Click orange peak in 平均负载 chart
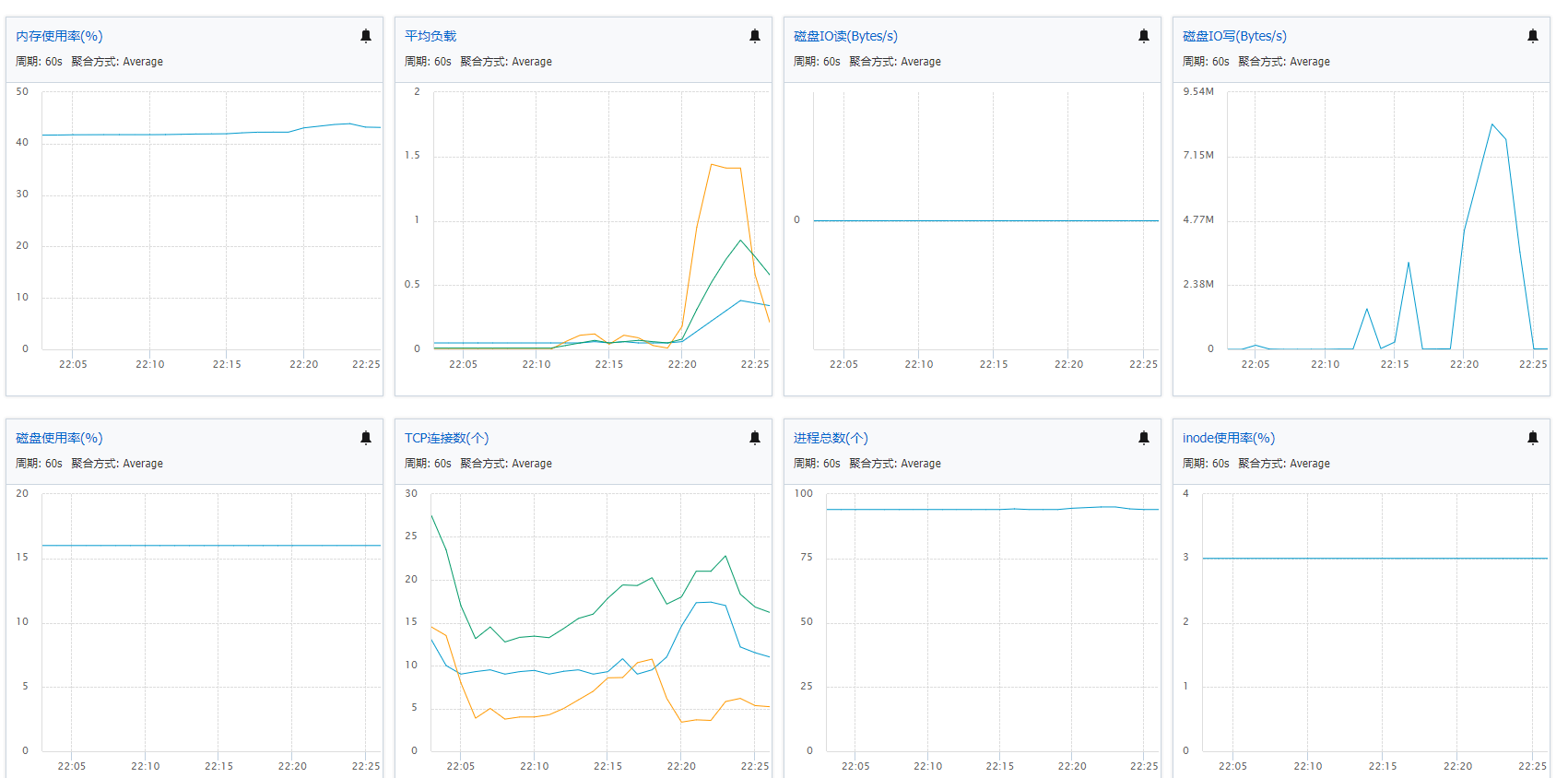The image size is (1568, 778). 712,165
